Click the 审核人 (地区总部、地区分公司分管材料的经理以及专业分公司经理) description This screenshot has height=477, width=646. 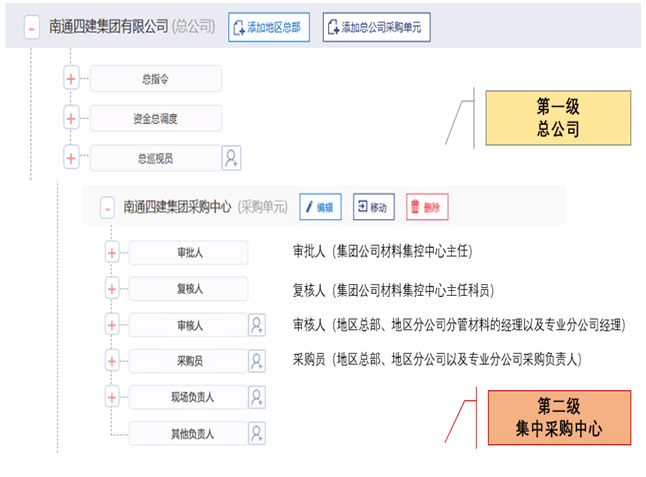[x=459, y=325]
